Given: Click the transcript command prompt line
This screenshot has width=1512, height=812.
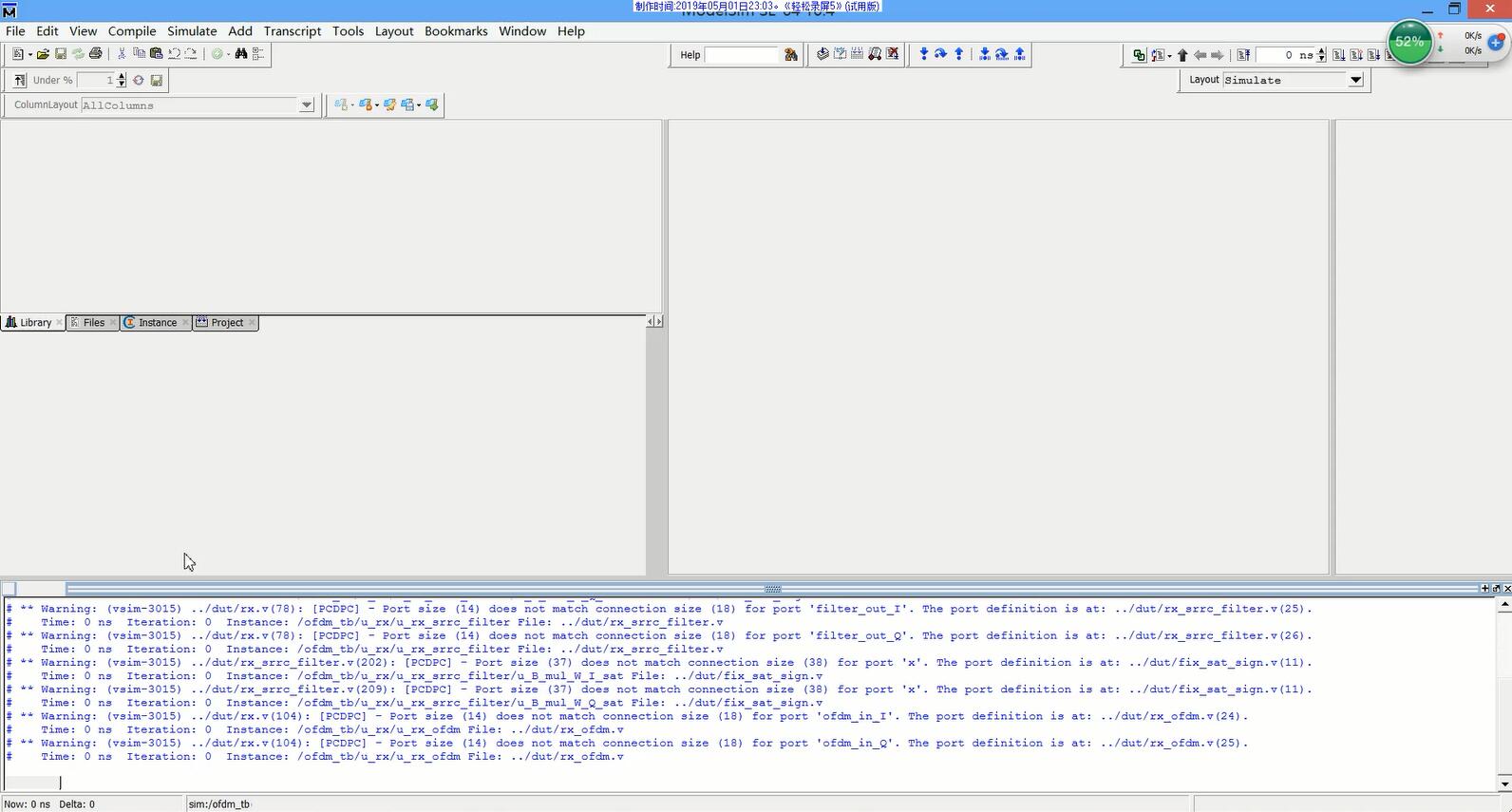Looking at the screenshot, I should tap(748, 783).
